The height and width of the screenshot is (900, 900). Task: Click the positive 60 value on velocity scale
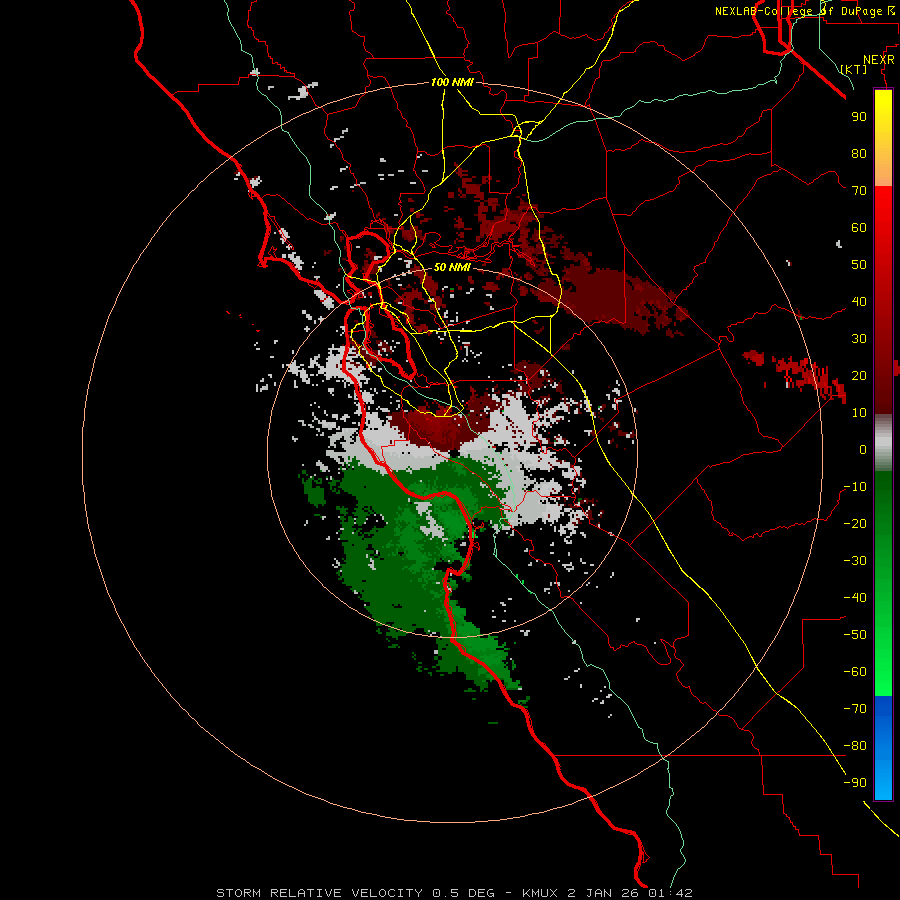tap(859, 228)
